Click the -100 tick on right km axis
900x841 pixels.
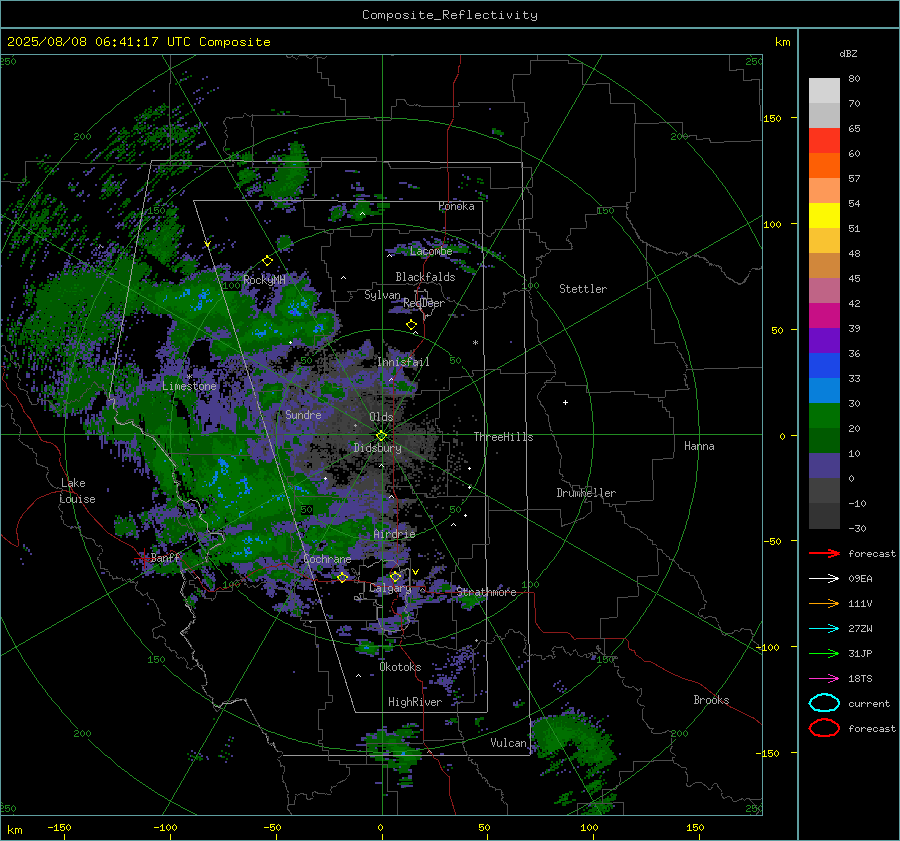coord(767,647)
